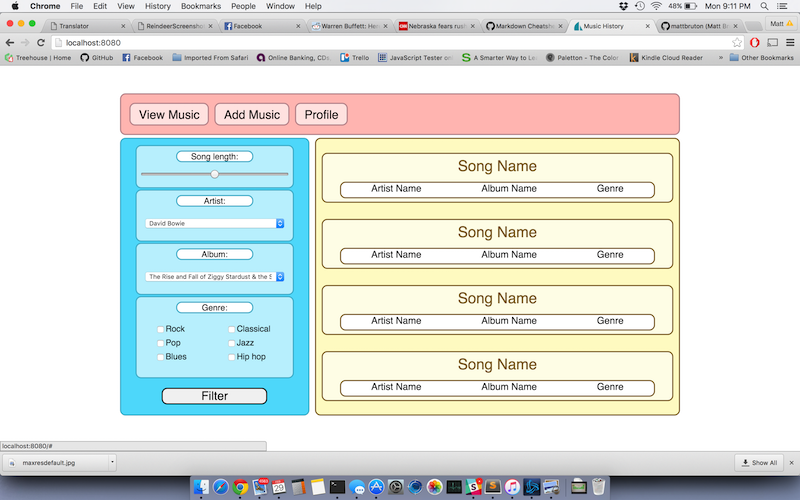Click the View Music button
800x500 pixels.
click(169, 114)
